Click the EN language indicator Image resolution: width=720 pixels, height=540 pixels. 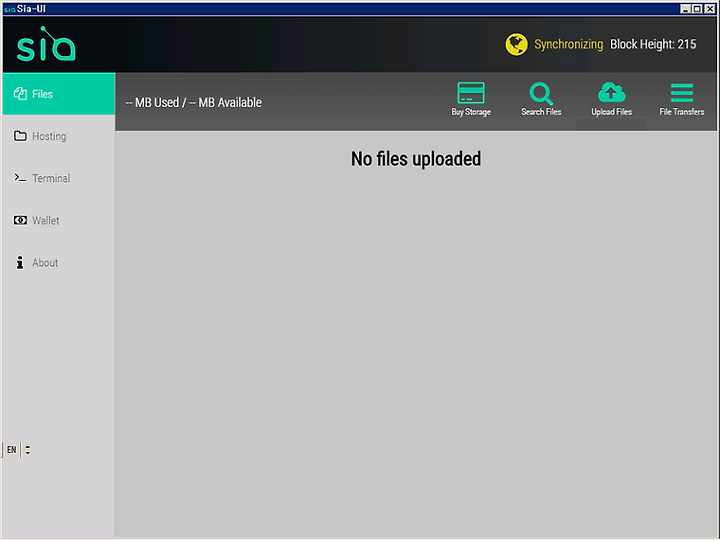[11, 450]
